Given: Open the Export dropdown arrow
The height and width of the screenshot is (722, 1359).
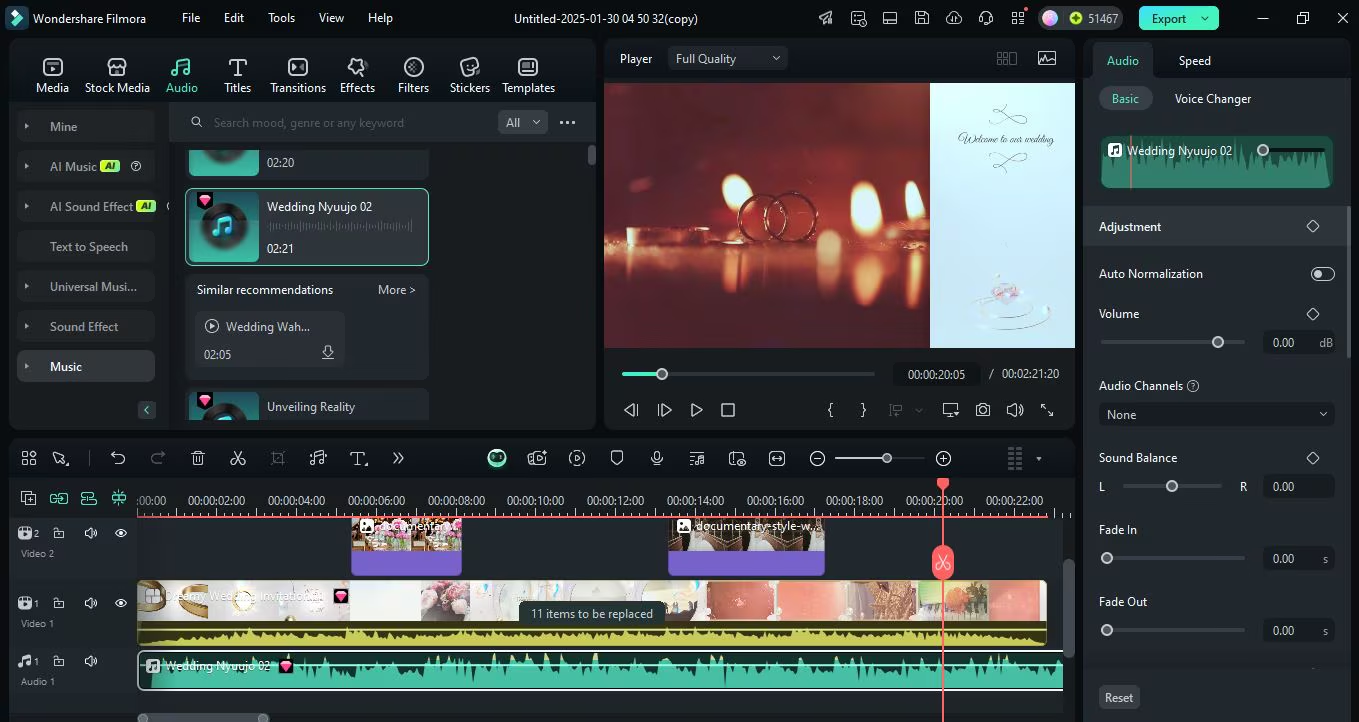Looking at the screenshot, I should pyautogui.click(x=1205, y=18).
